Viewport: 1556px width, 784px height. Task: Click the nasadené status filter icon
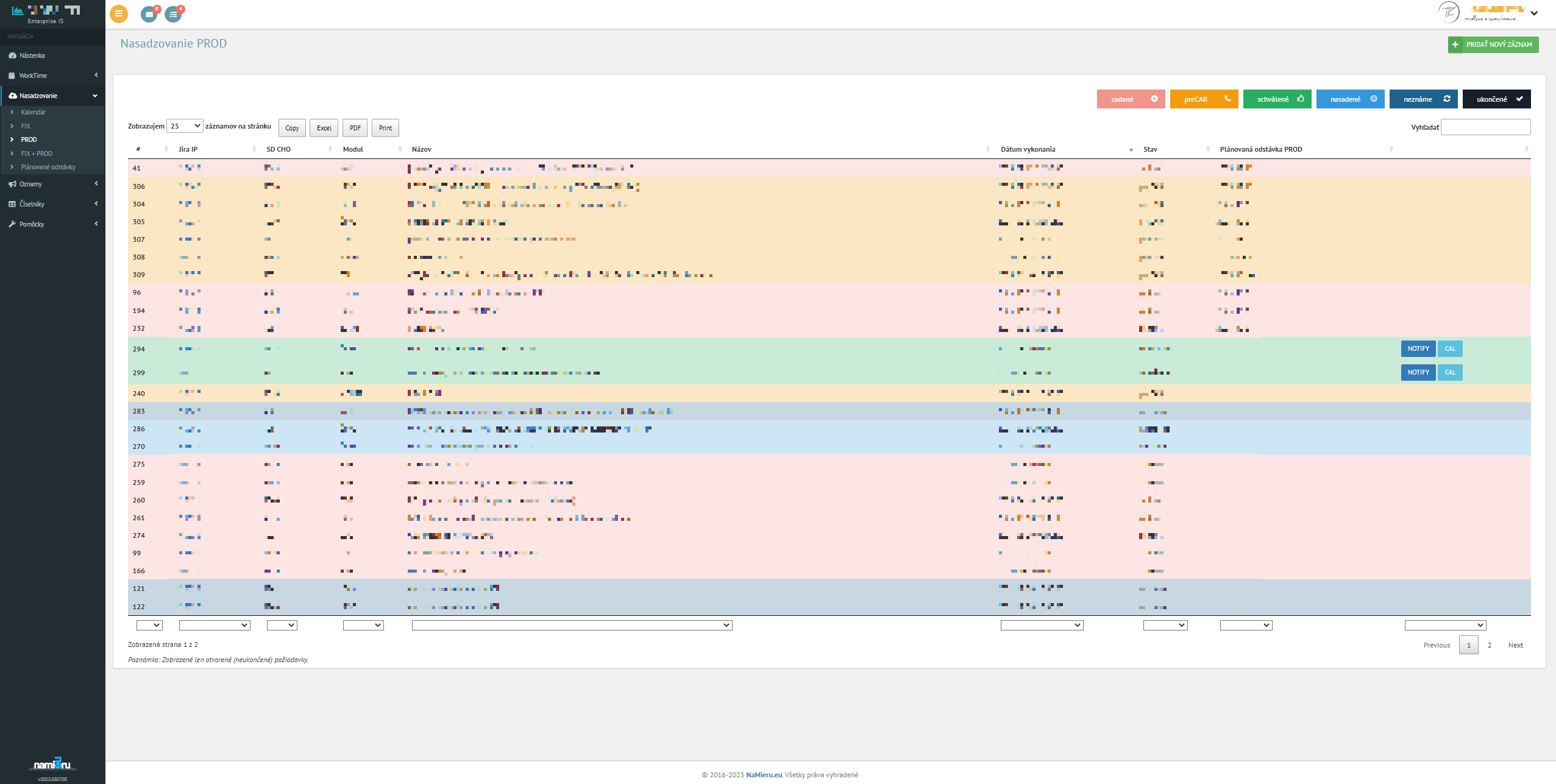pyautogui.click(x=1373, y=98)
